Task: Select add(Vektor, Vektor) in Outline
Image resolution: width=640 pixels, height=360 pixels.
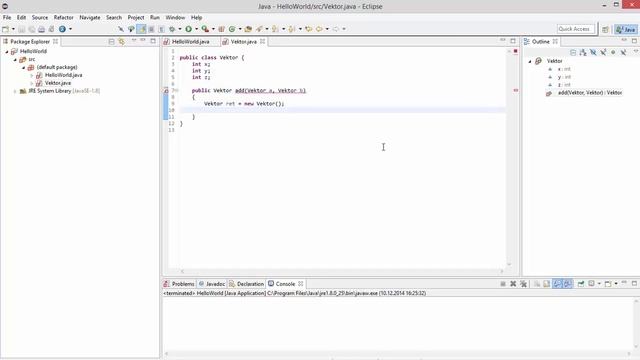Action: point(590,93)
